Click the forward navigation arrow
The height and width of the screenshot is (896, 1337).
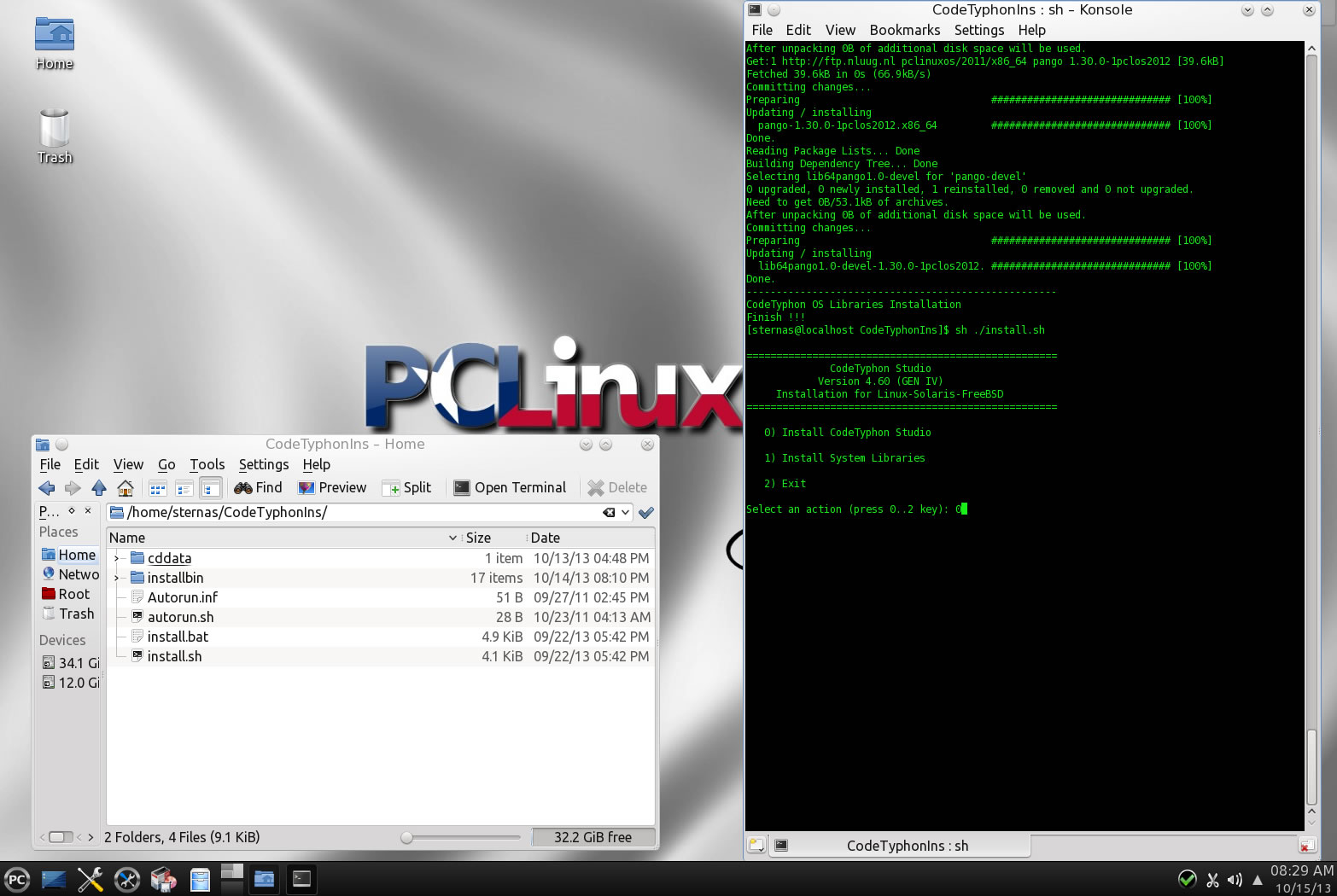73,488
